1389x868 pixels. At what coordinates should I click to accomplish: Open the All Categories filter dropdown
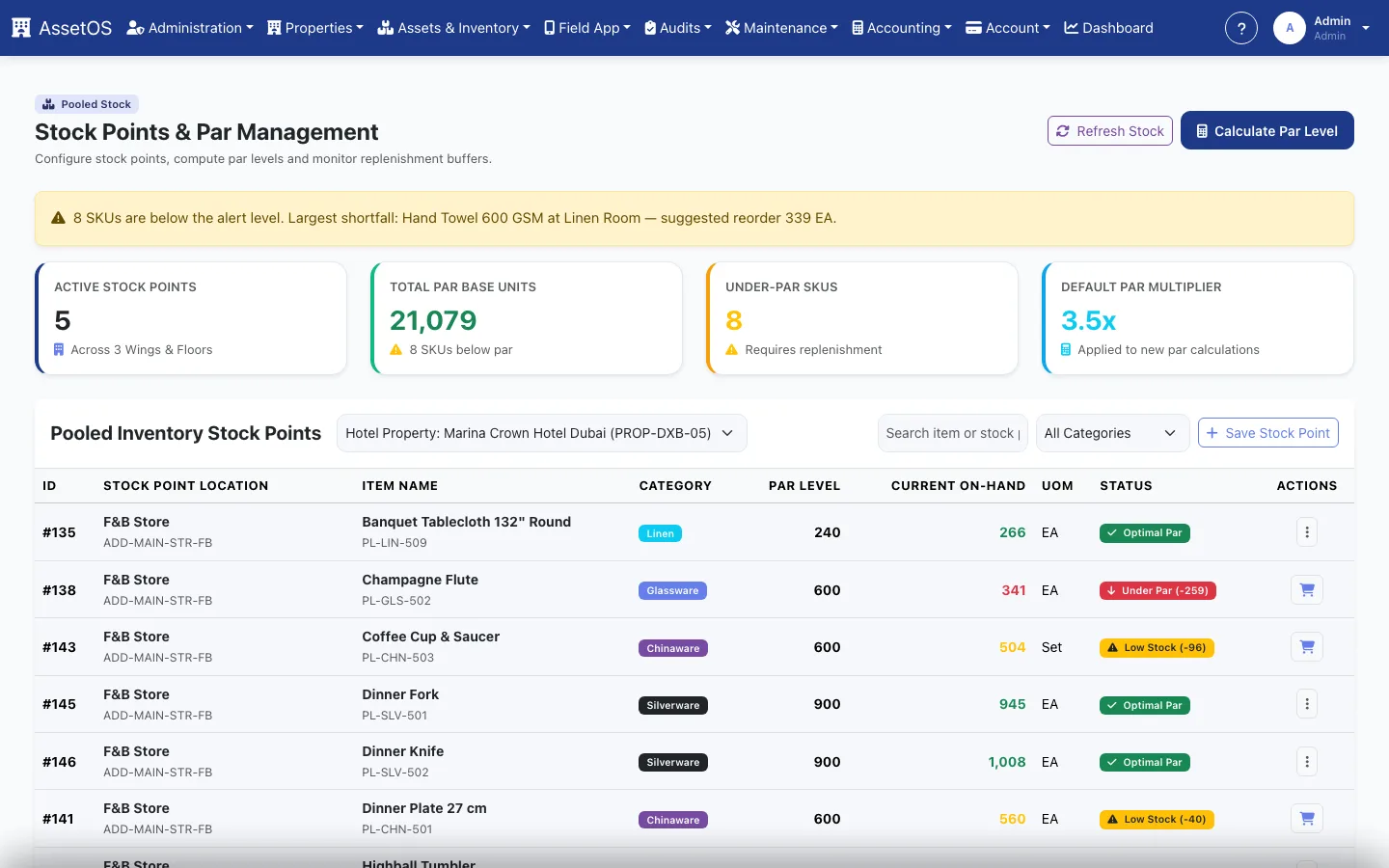[x=1112, y=433]
